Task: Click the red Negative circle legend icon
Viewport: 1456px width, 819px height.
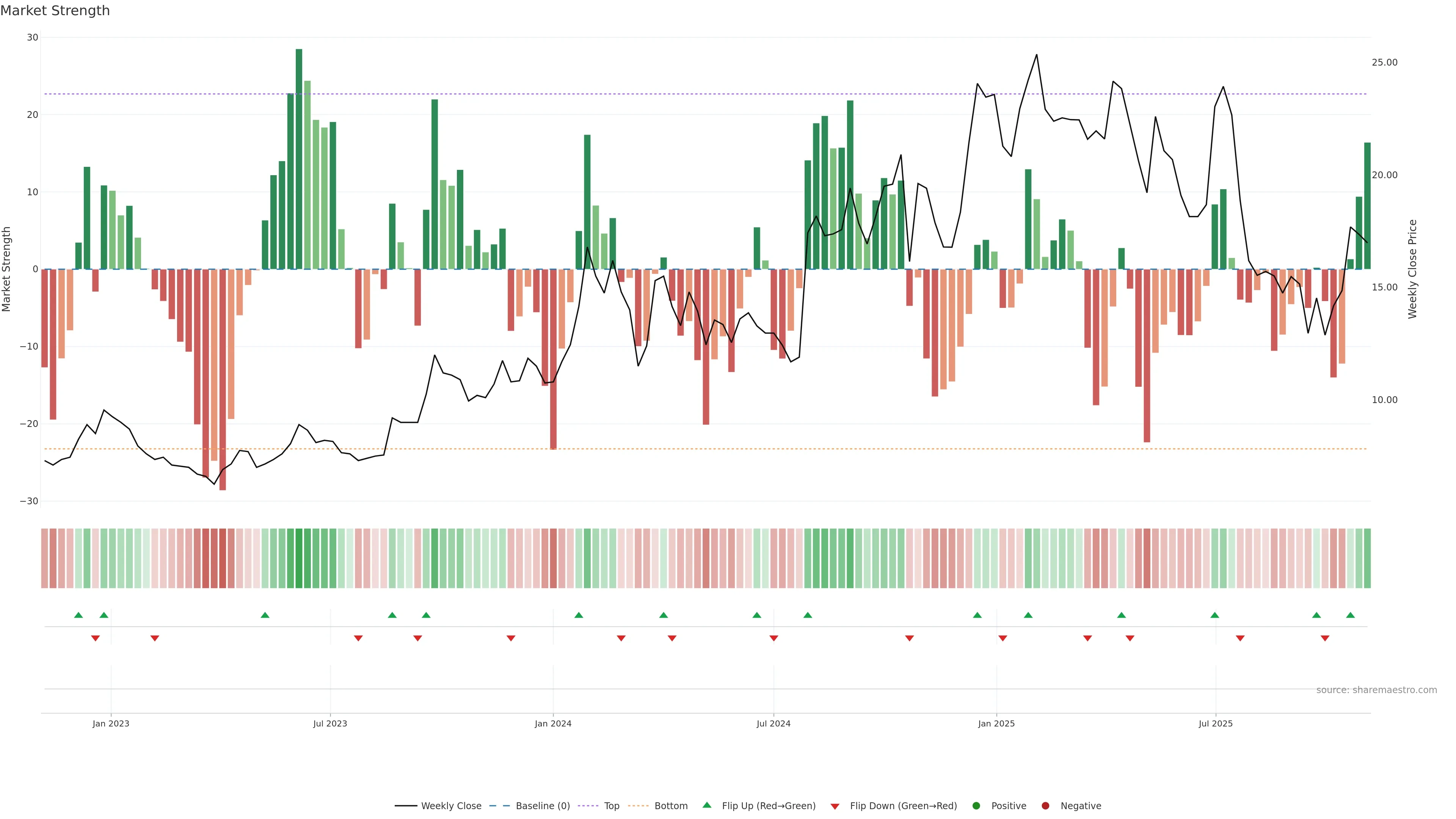Action: click(x=1045, y=806)
